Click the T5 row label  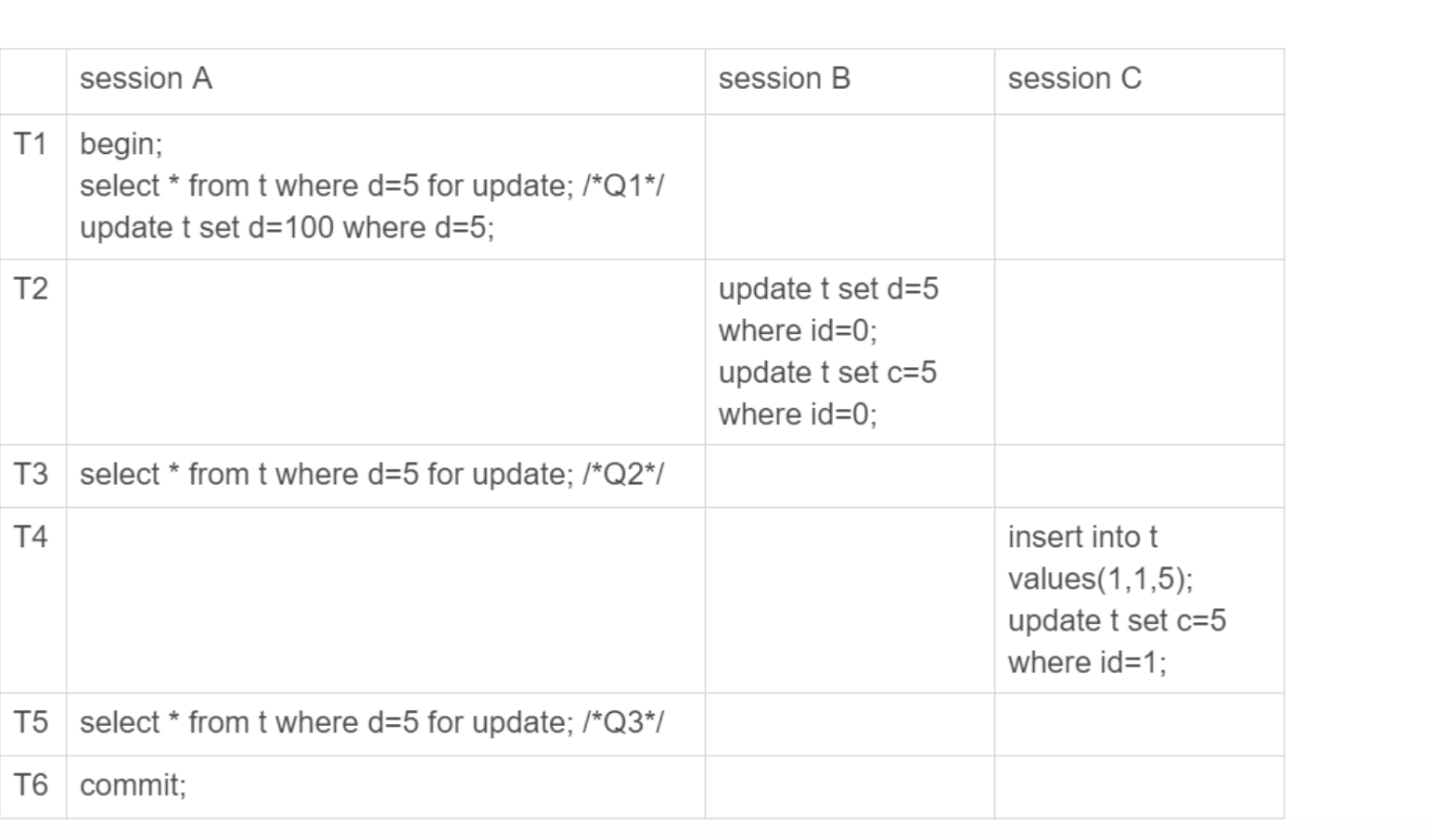click(30, 721)
